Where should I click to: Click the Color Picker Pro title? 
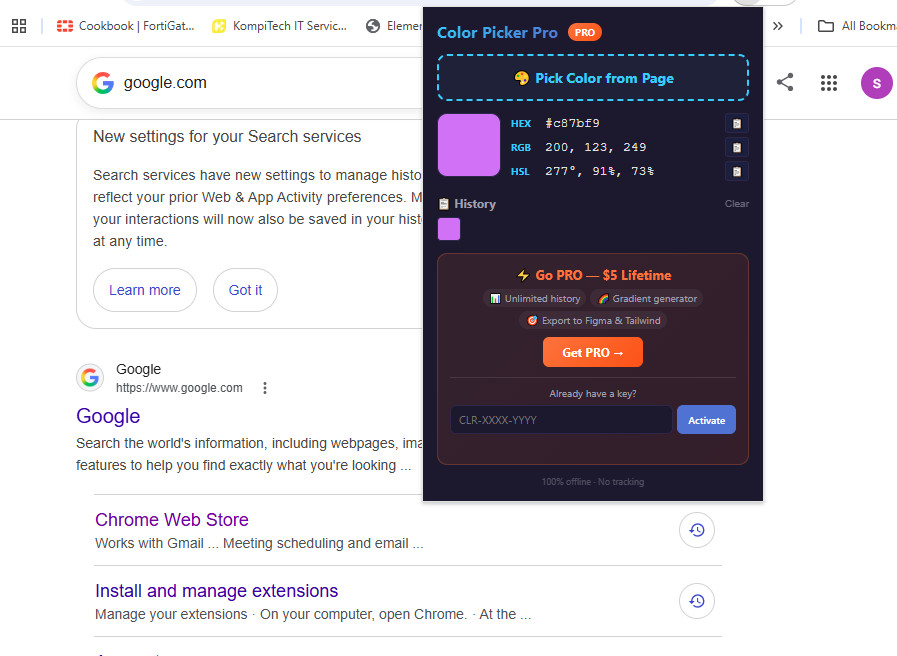497,33
